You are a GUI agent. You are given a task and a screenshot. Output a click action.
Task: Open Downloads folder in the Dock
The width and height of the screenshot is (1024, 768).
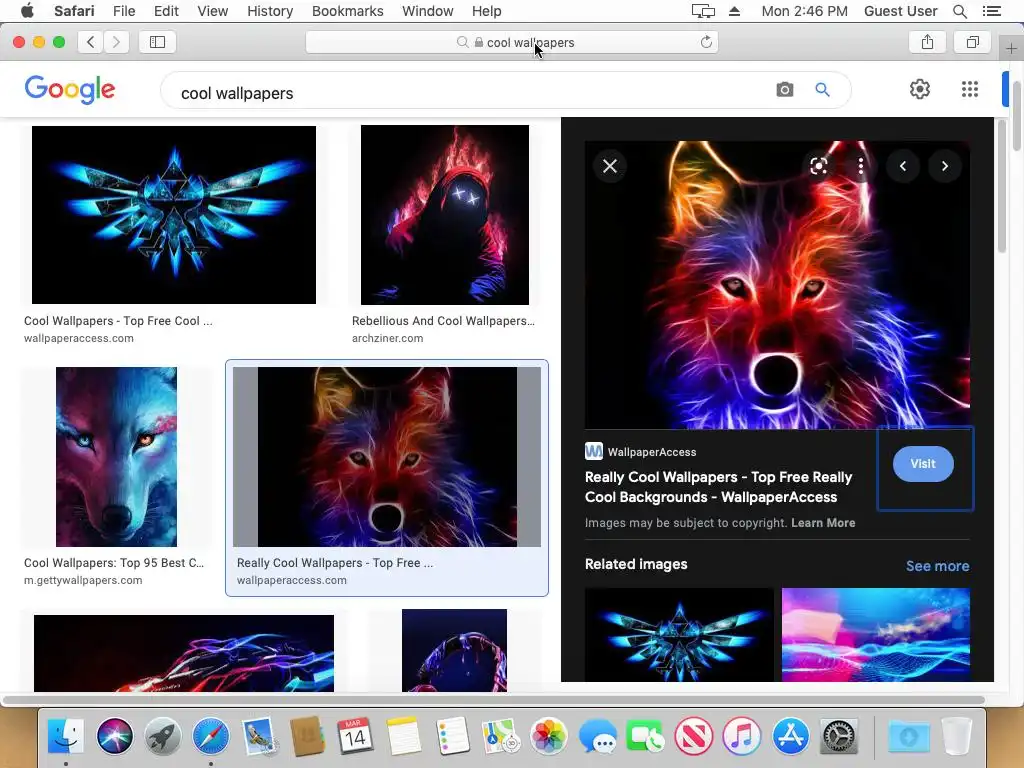pyautogui.click(x=908, y=736)
